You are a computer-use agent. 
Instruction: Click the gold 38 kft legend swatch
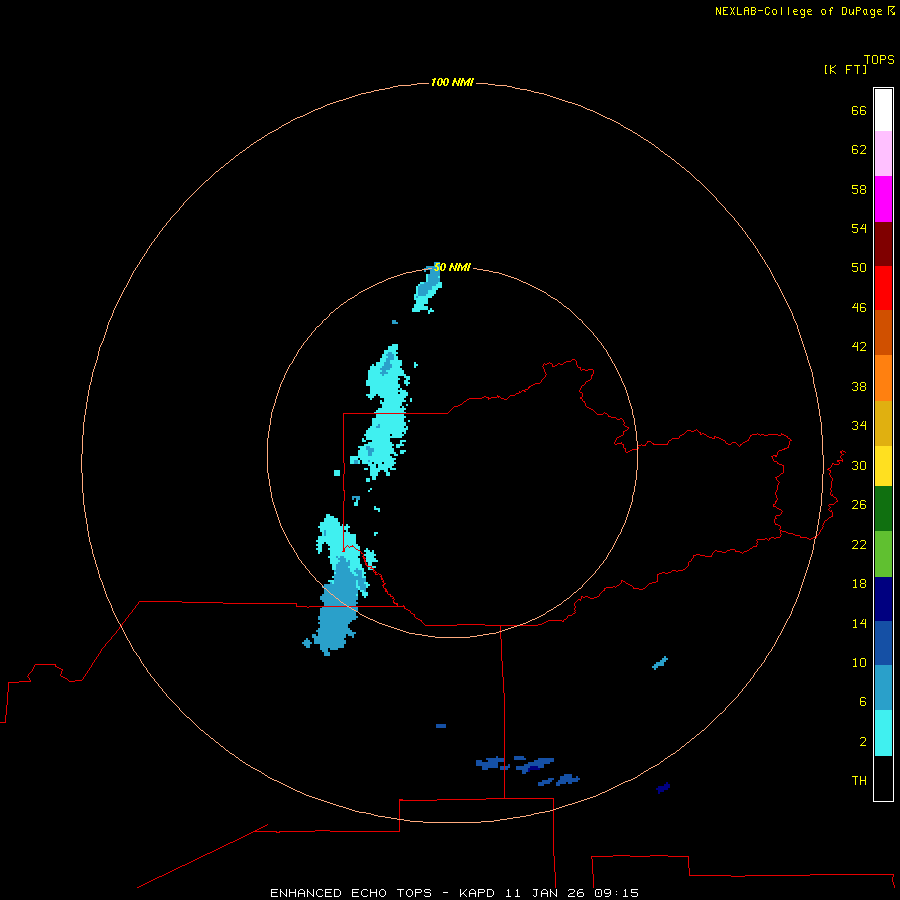click(x=883, y=423)
